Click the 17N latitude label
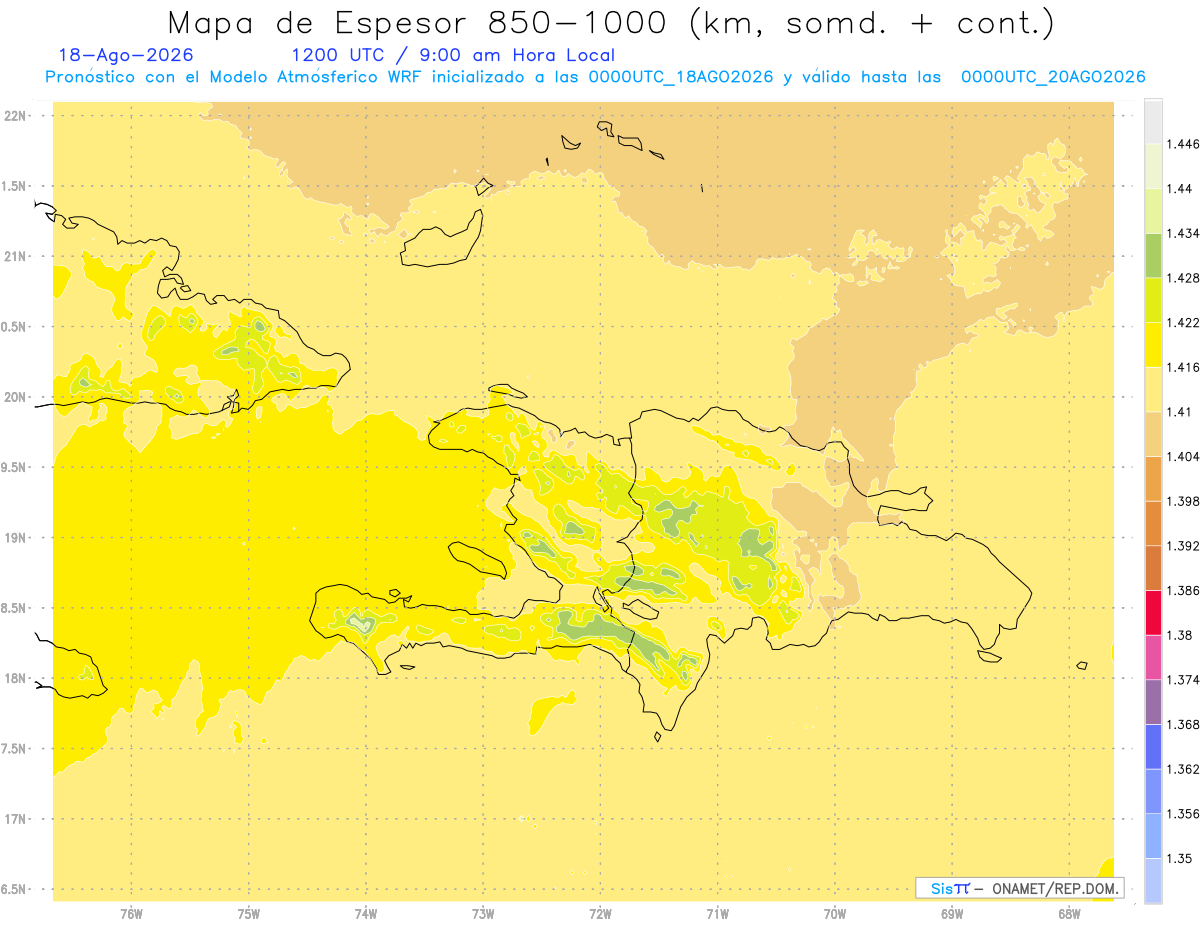 [16, 819]
